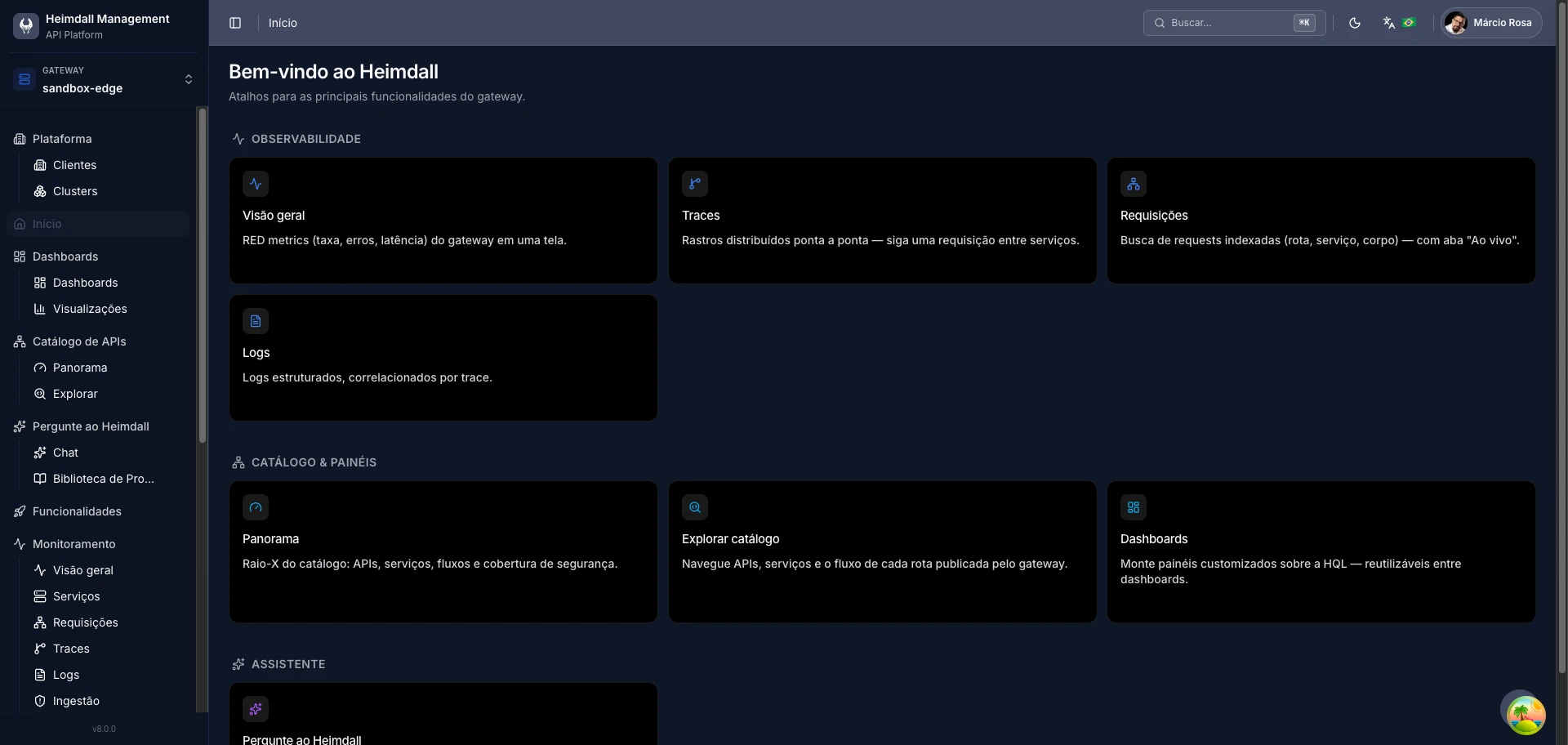Open the Explorar catálogo card
Image resolution: width=1568 pixels, height=745 pixels.
tap(882, 551)
